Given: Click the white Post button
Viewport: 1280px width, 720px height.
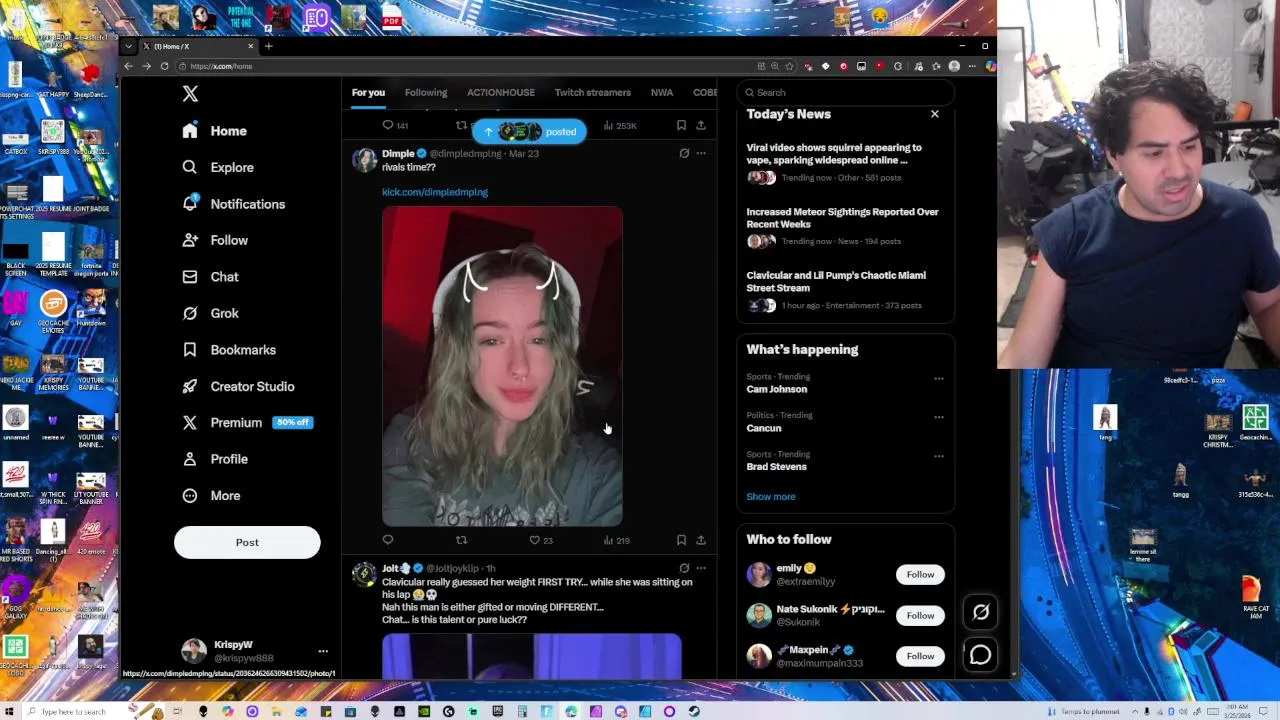Looking at the screenshot, I should [247, 542].
